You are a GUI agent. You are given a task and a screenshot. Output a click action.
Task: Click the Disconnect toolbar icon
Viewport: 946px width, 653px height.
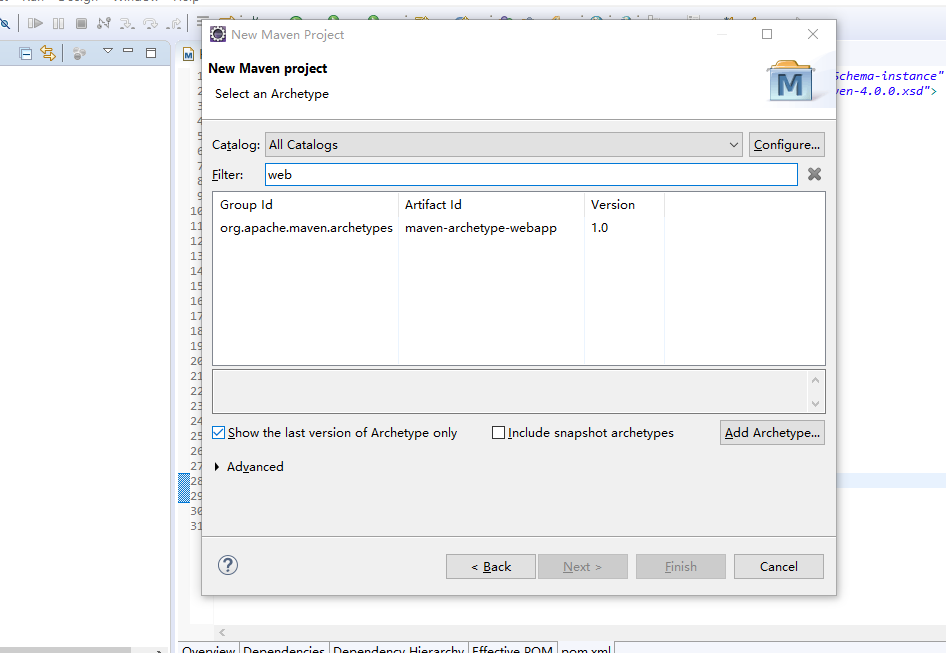[104, 24]
